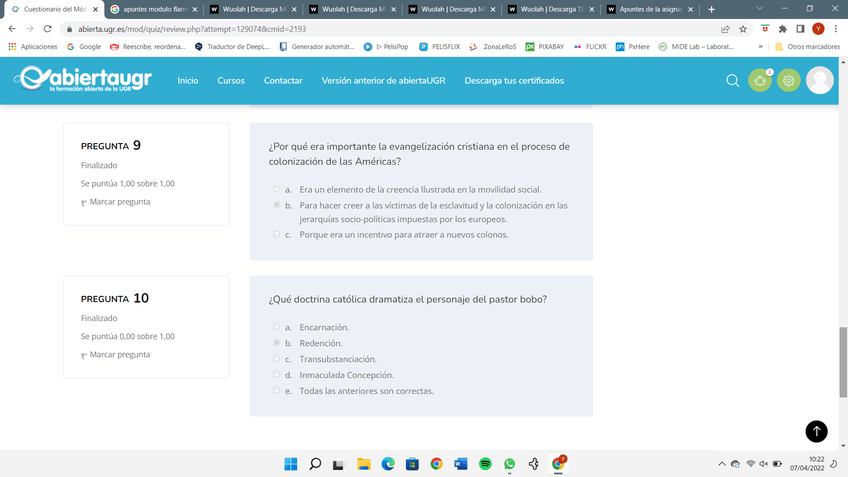Select the Redención radio option
The image size is (848, 477).
coord(276,342)
